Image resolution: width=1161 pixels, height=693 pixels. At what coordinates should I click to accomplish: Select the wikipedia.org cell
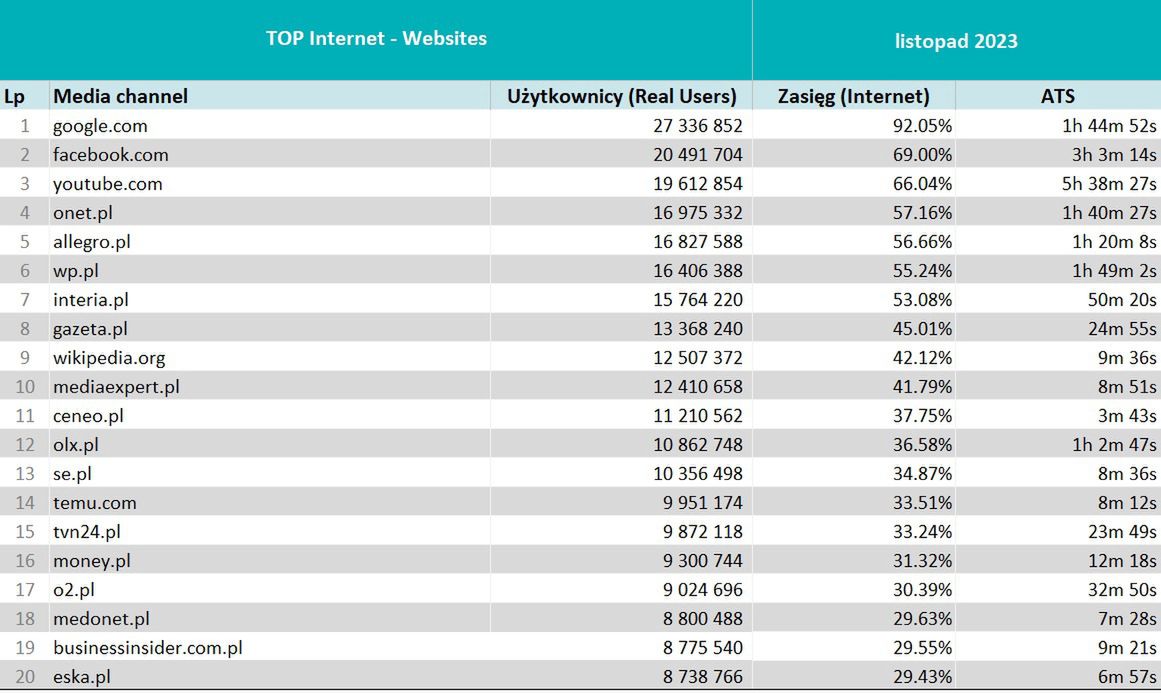click(109, 358)
